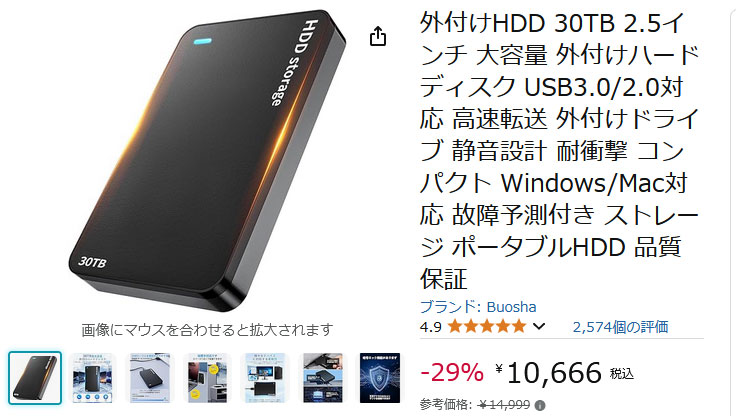Select the second thumbnail with the HDD feature poster
Viewport: 736px width, 416px height.
[x=92, y=378]
